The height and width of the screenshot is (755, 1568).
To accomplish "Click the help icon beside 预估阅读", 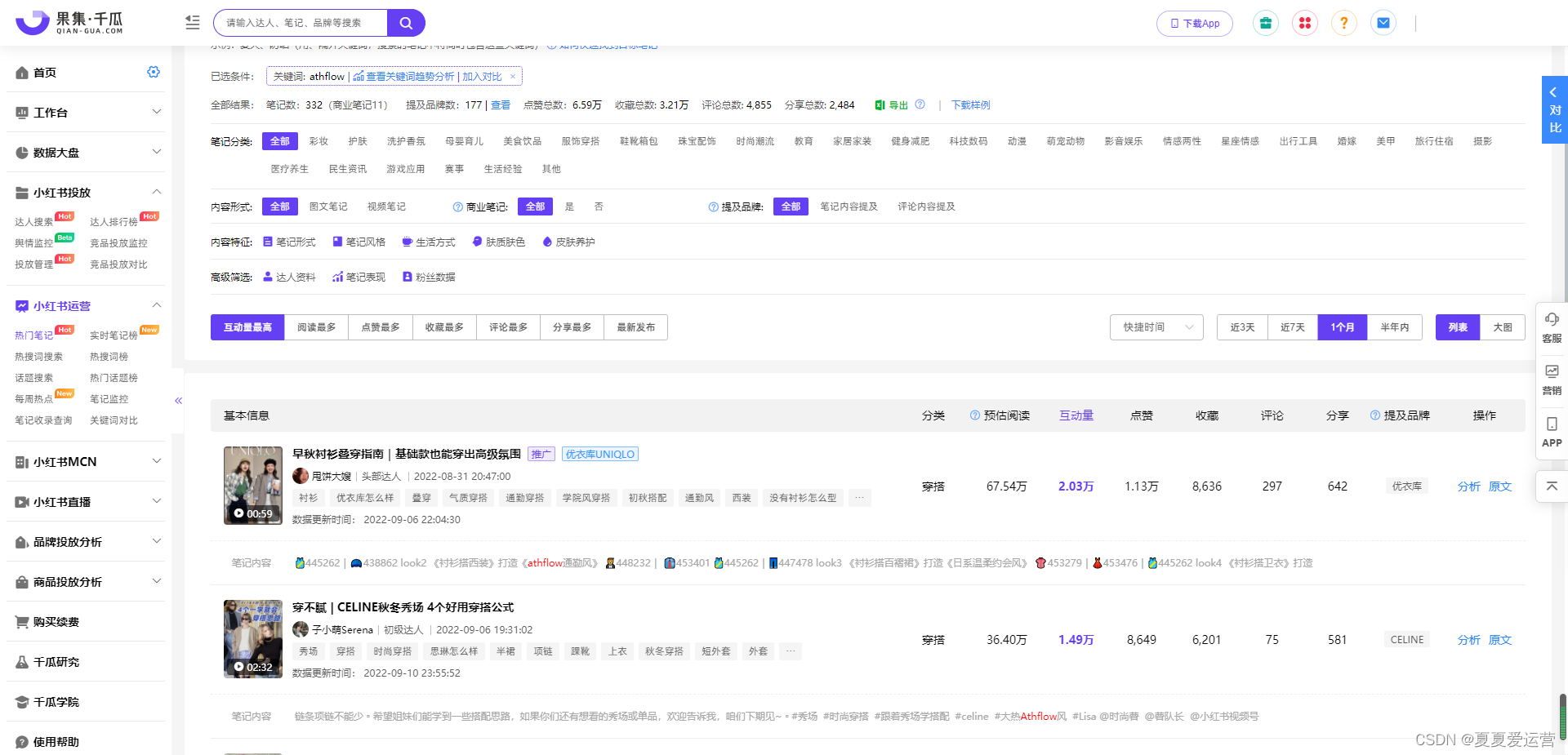I will tap(974, 415).
